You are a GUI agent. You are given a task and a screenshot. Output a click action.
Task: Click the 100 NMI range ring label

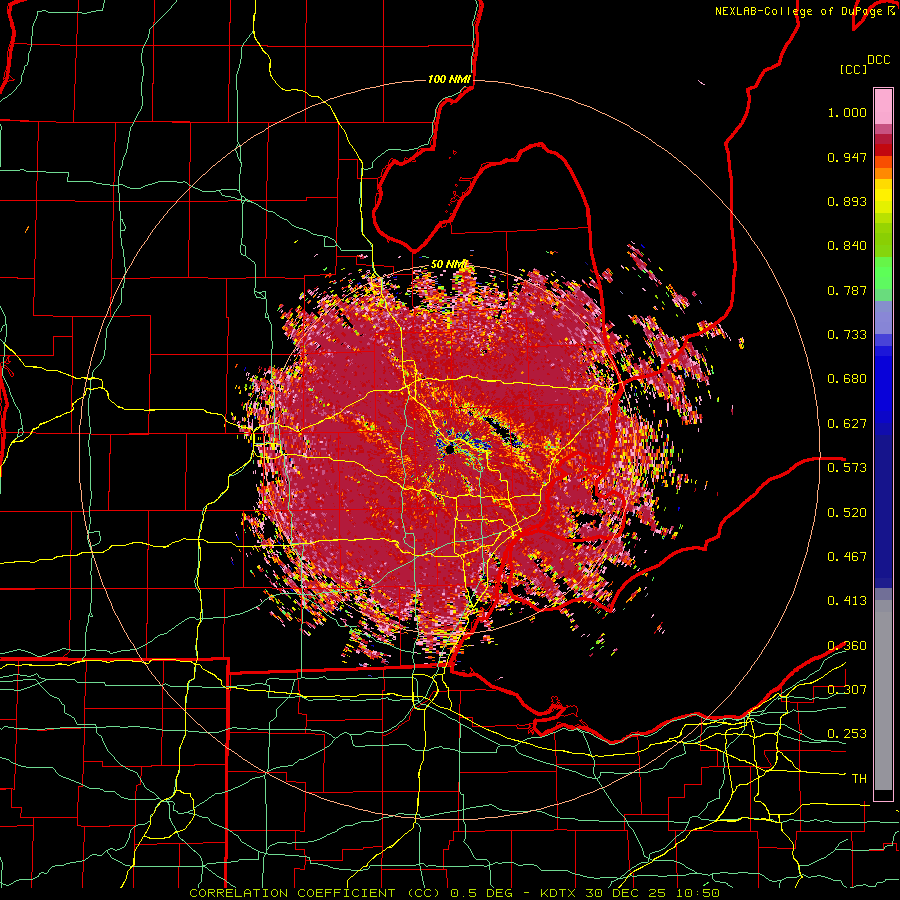449,79
